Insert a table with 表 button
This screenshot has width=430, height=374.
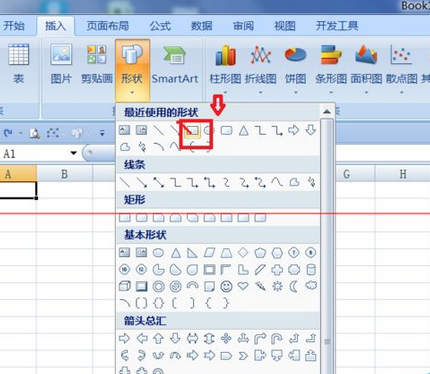click(19, 64)
